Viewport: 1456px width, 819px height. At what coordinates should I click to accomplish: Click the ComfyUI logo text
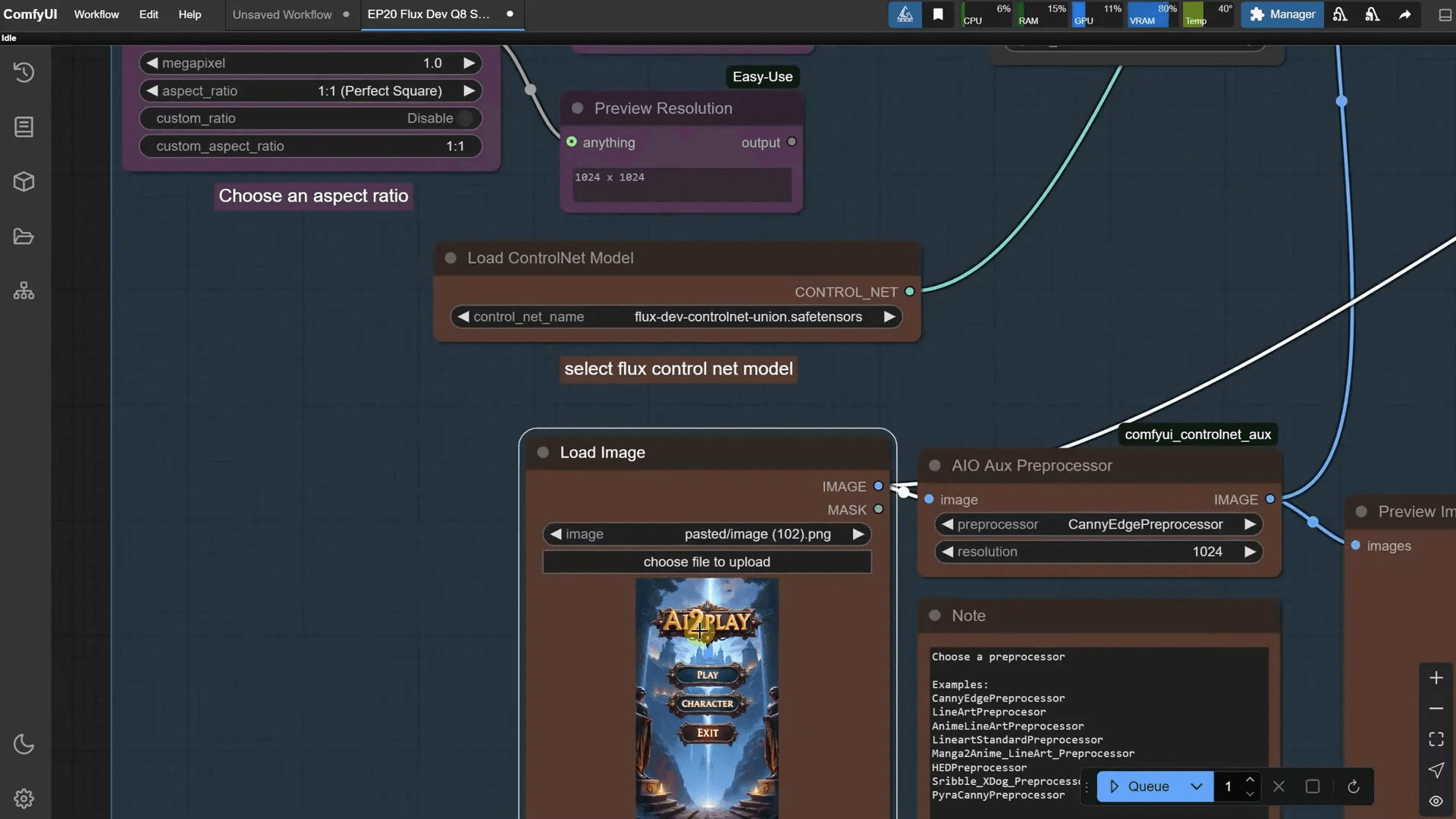pos(30,14)
